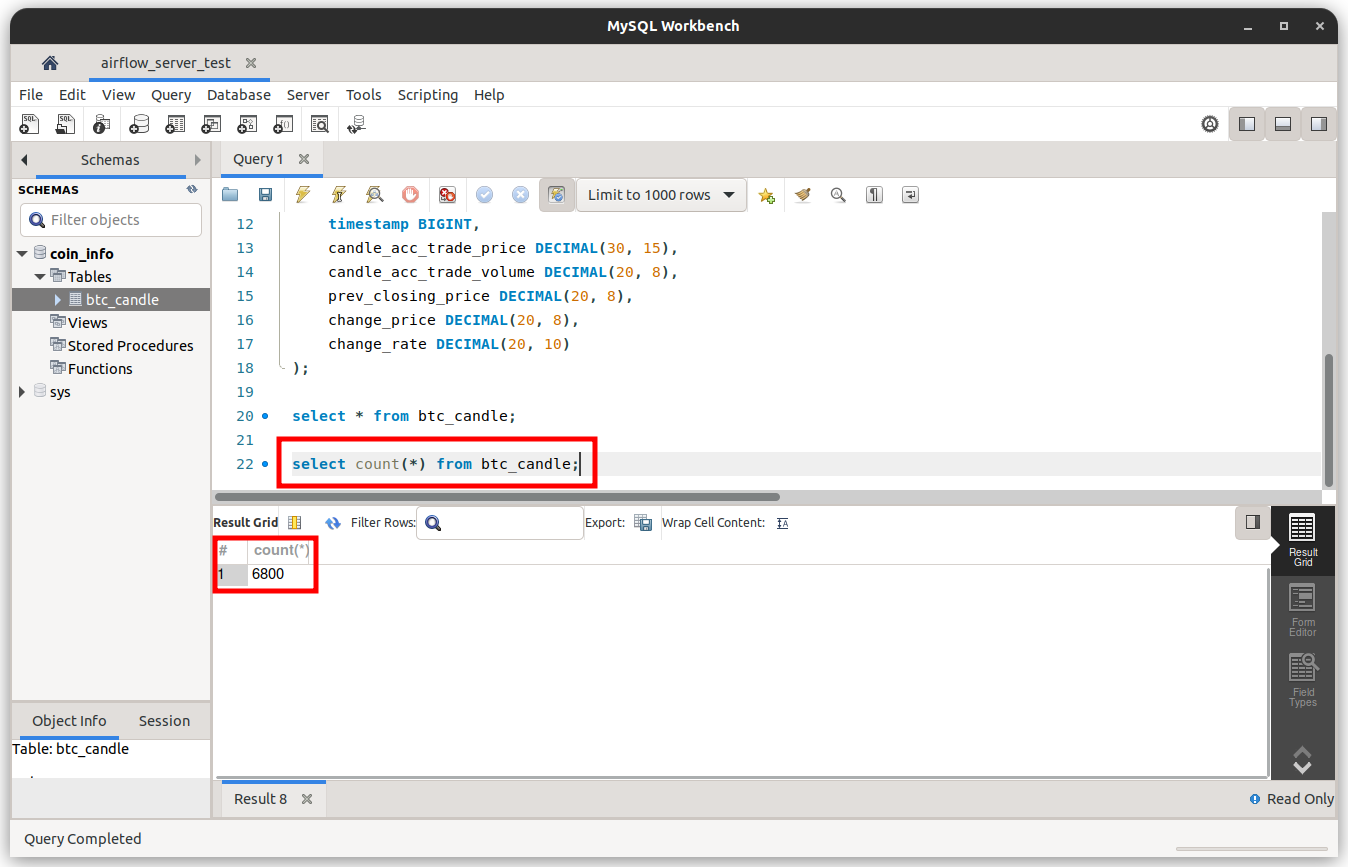Export recordset to file icon
This screenshot has height=867, width=1348.
point(643,523)
